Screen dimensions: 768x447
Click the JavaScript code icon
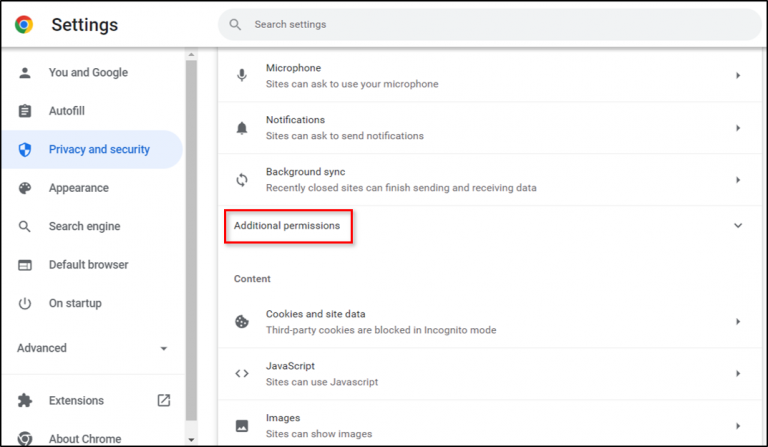pyautogui.click(x=241, y=374)
